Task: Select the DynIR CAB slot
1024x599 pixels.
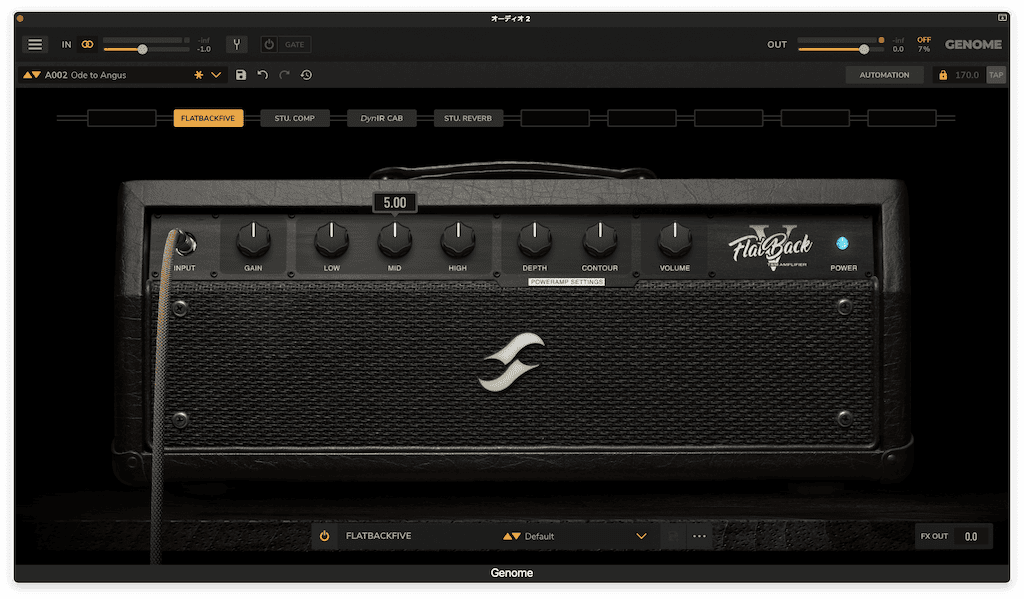Action: [381, 118]
